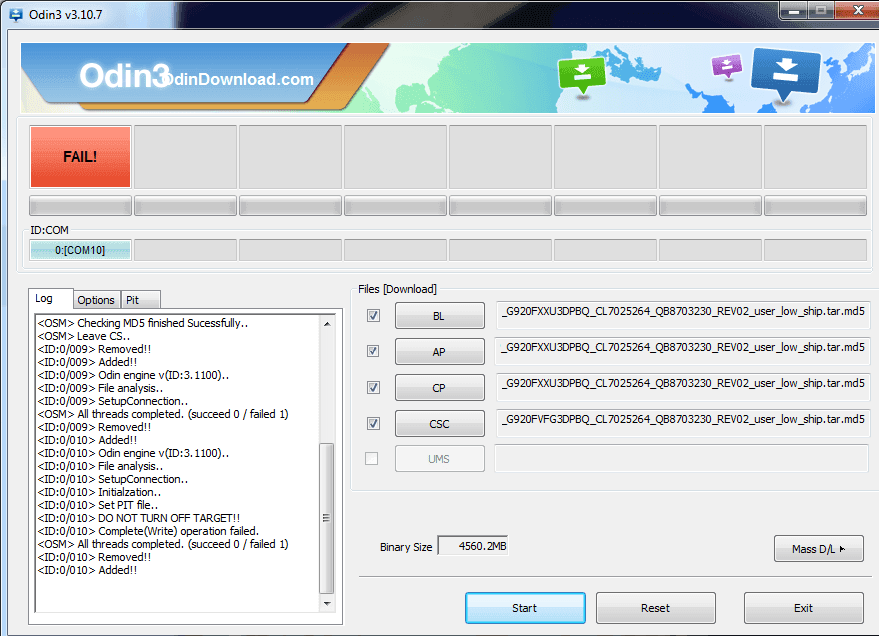
Task: Maximize the Odin3 window
Action: (x=821, y=11)
